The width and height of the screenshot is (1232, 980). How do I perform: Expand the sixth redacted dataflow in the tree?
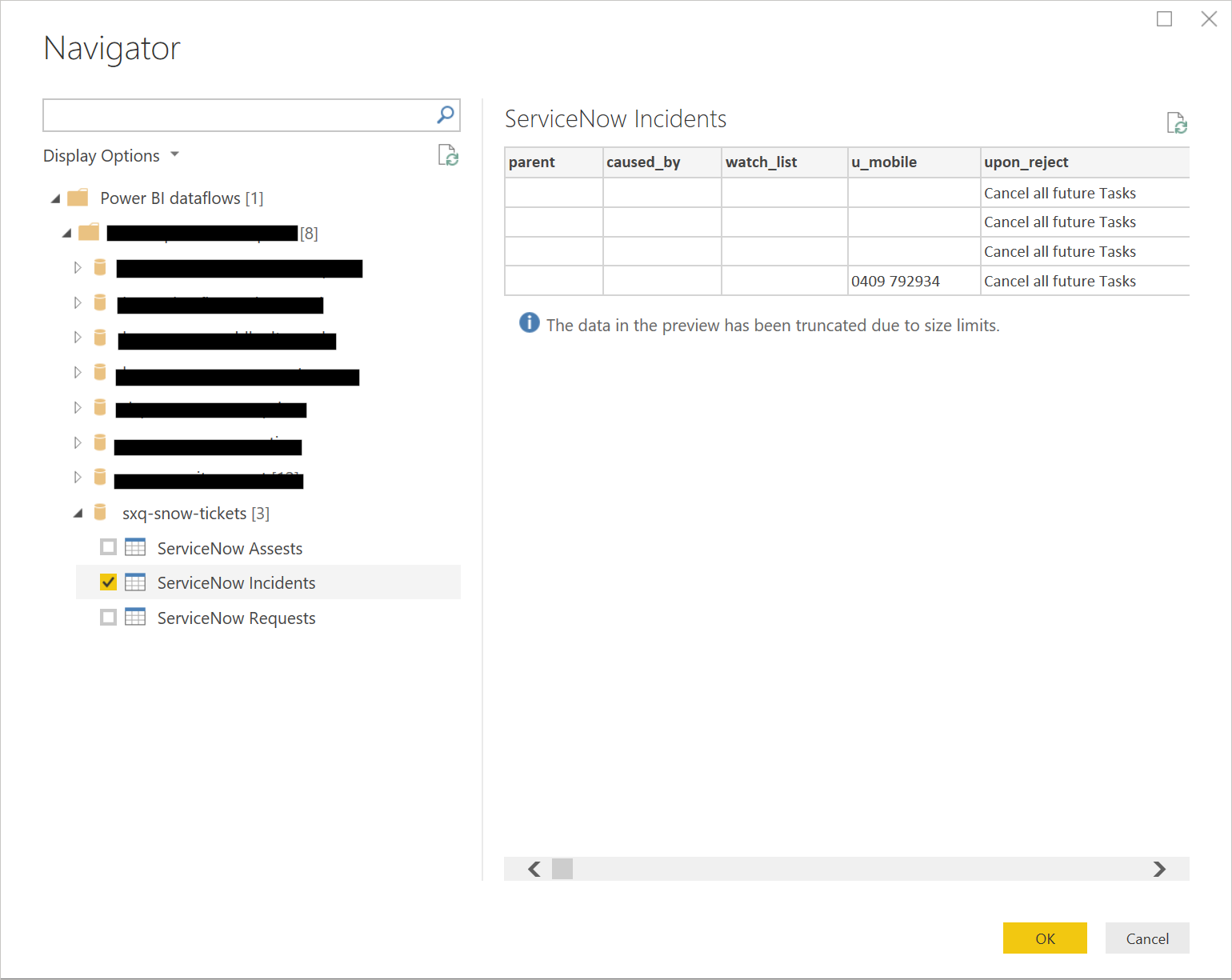pyautogui.click(x=78, y=442)
